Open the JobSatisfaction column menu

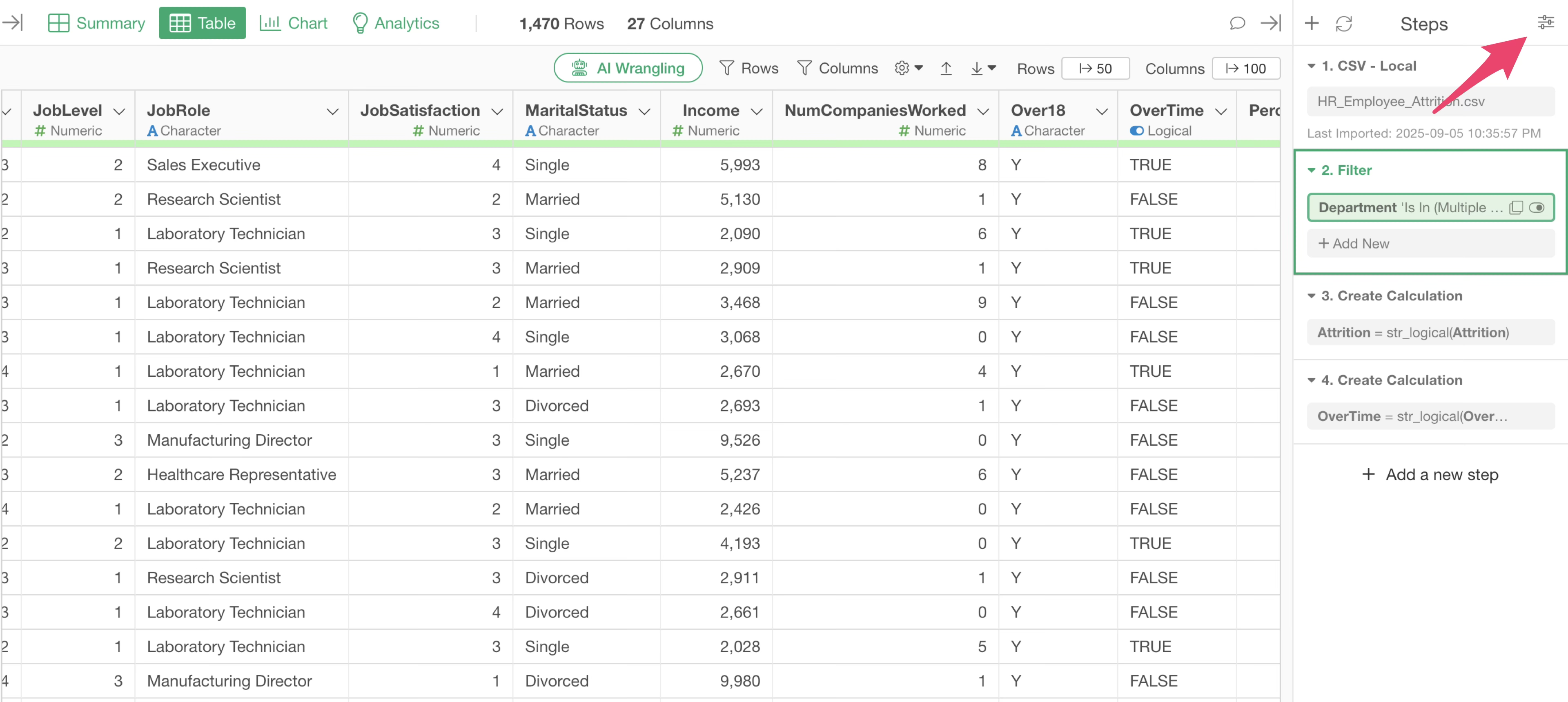point(497,111)
